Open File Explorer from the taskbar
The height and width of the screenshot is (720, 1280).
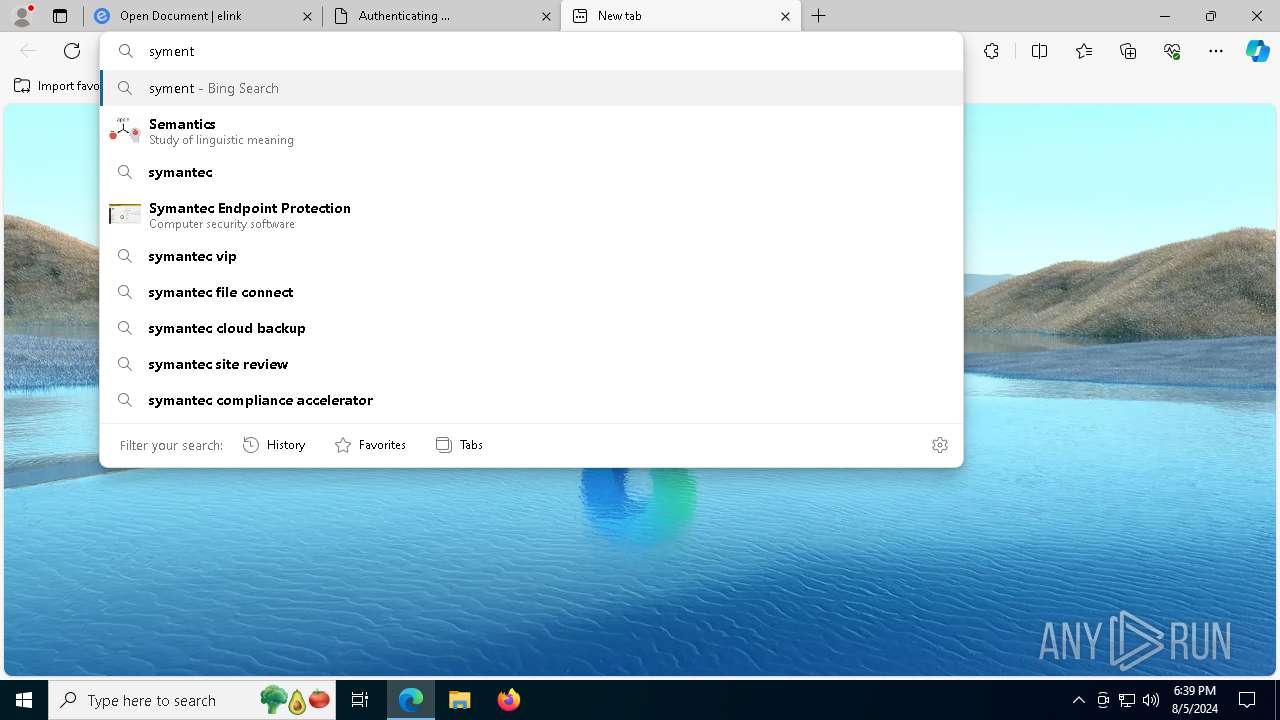[x=459, y=700]
